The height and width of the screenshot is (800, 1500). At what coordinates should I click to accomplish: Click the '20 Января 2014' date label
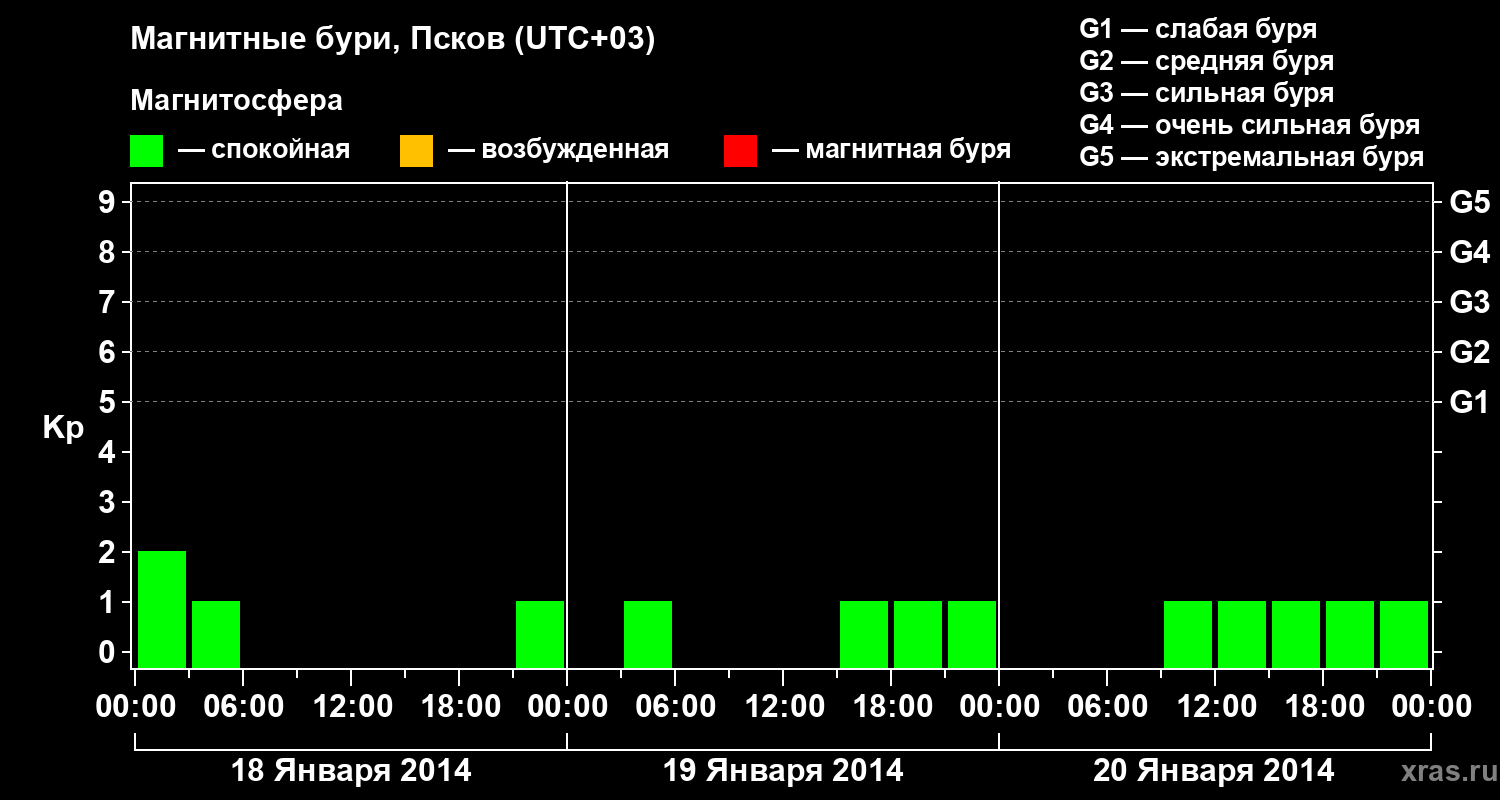[x=1213, y=771]
